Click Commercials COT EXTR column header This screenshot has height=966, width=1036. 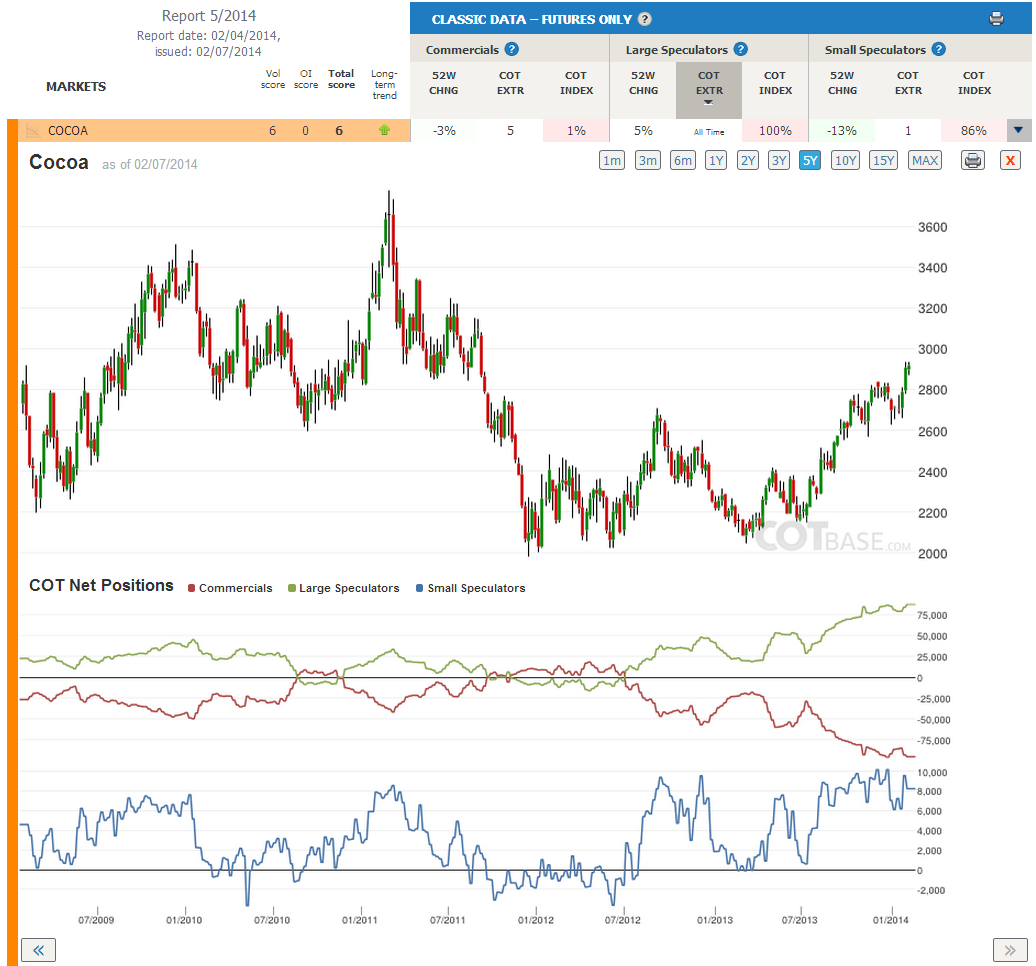510,83
